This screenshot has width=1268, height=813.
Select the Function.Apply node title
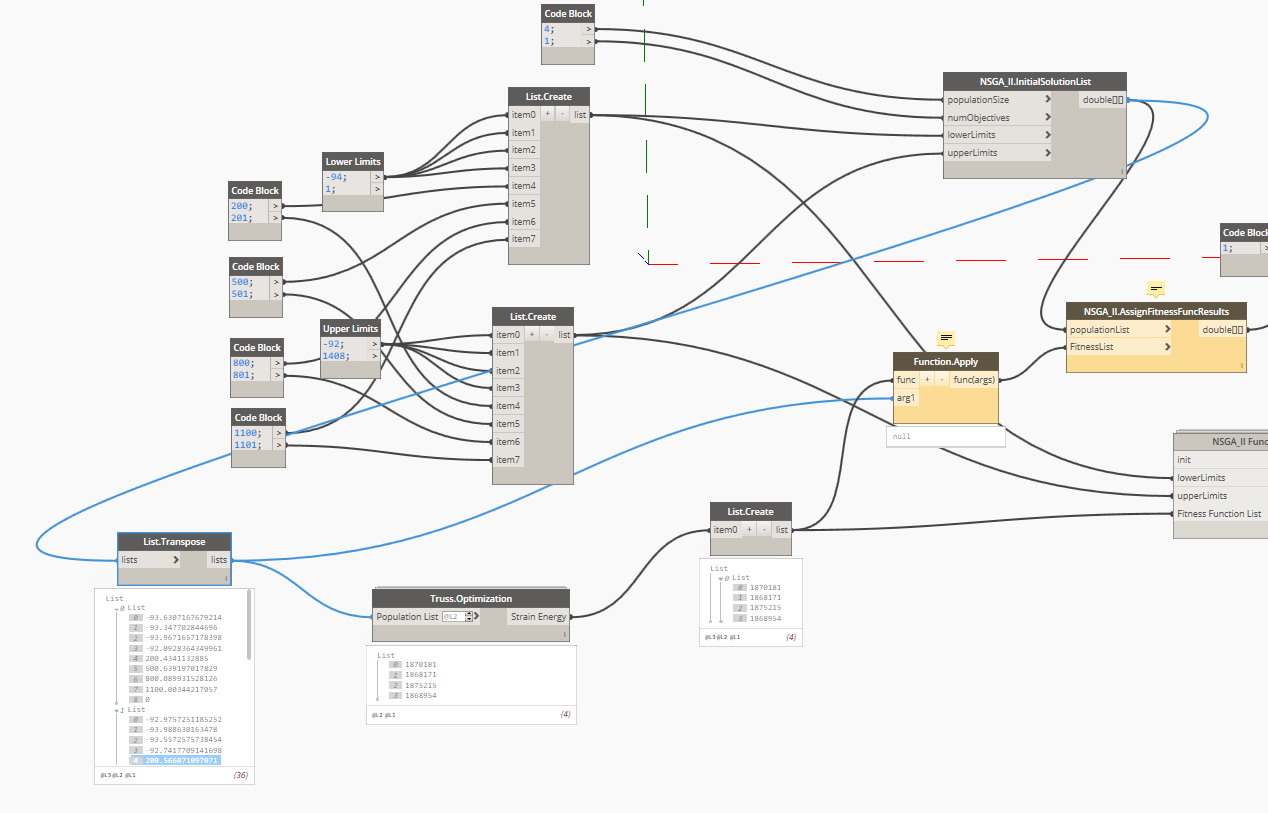click(x=945, y=362)
